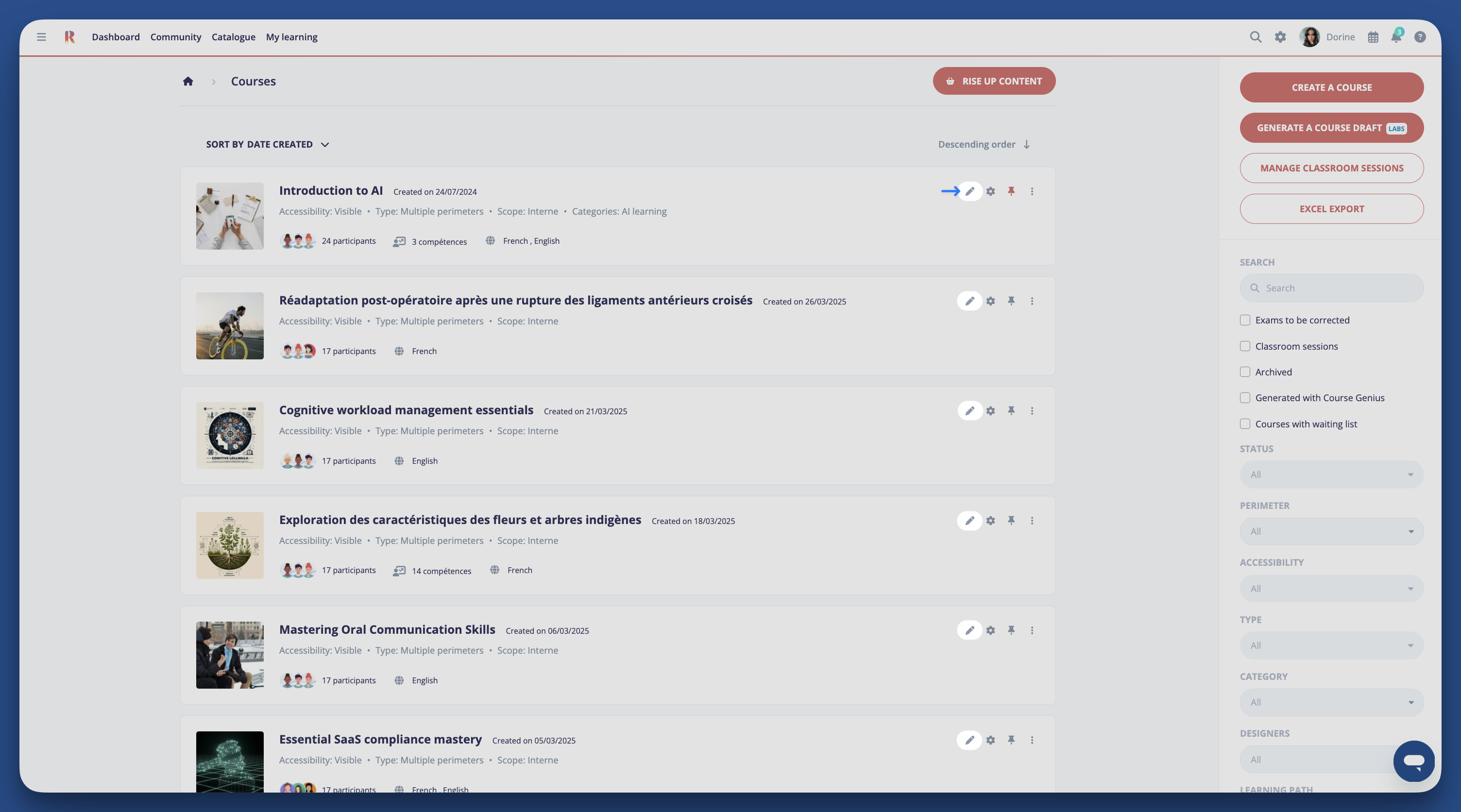Viewport: 1461px width, 812px height.
Task: Enable Exams to be corrected checkbox
Action: [x=1245, y=321]
